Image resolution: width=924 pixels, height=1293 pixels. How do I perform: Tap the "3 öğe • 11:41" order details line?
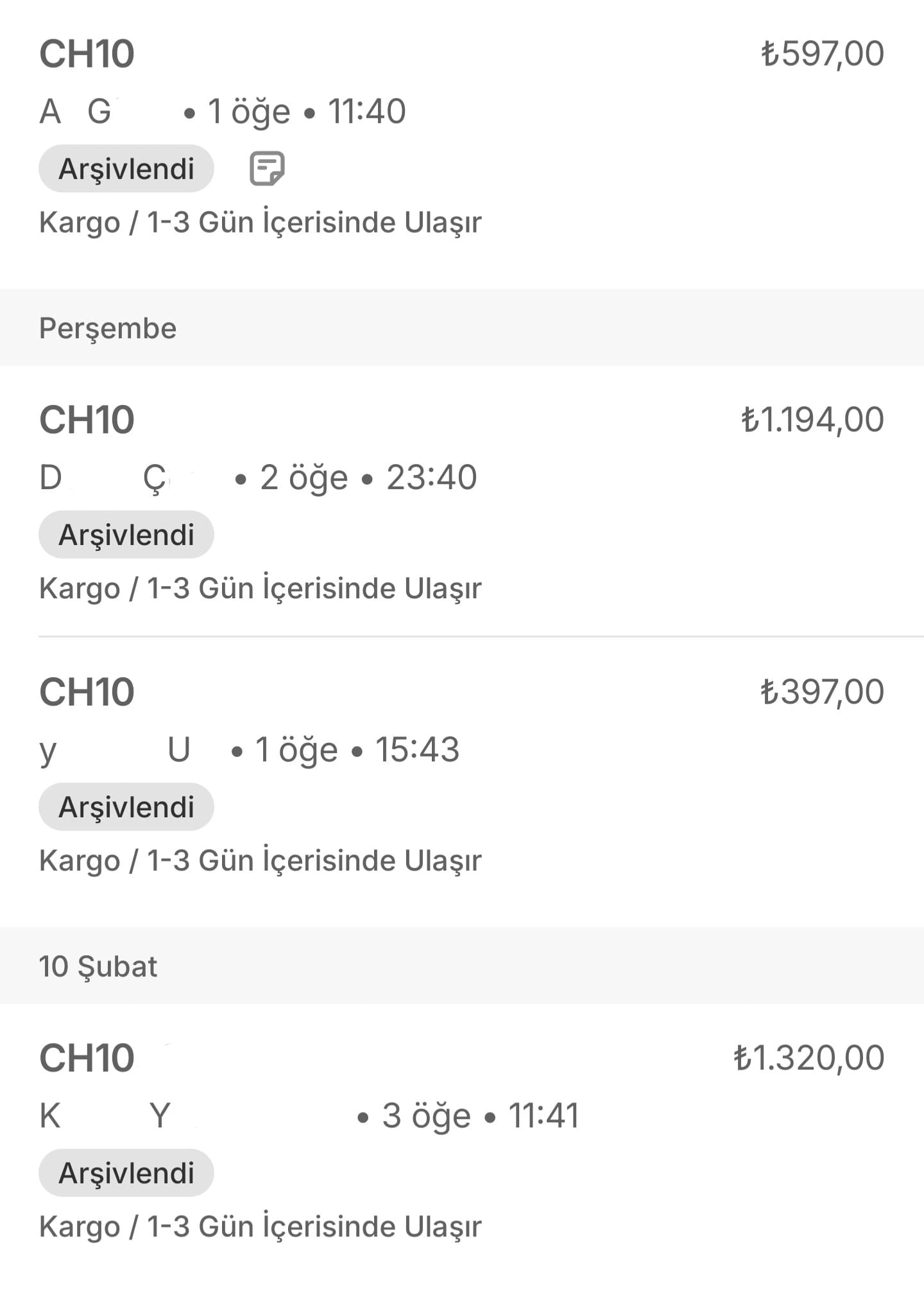(480, 1116)
